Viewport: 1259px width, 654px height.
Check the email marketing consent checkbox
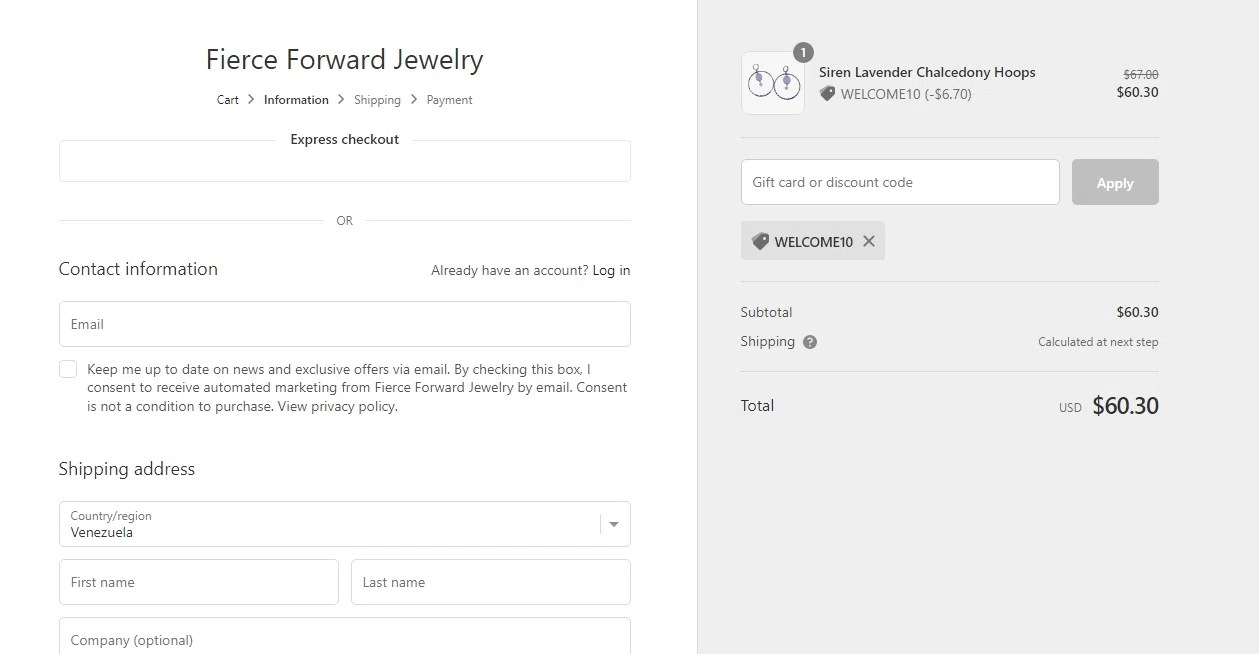[68, 369]
